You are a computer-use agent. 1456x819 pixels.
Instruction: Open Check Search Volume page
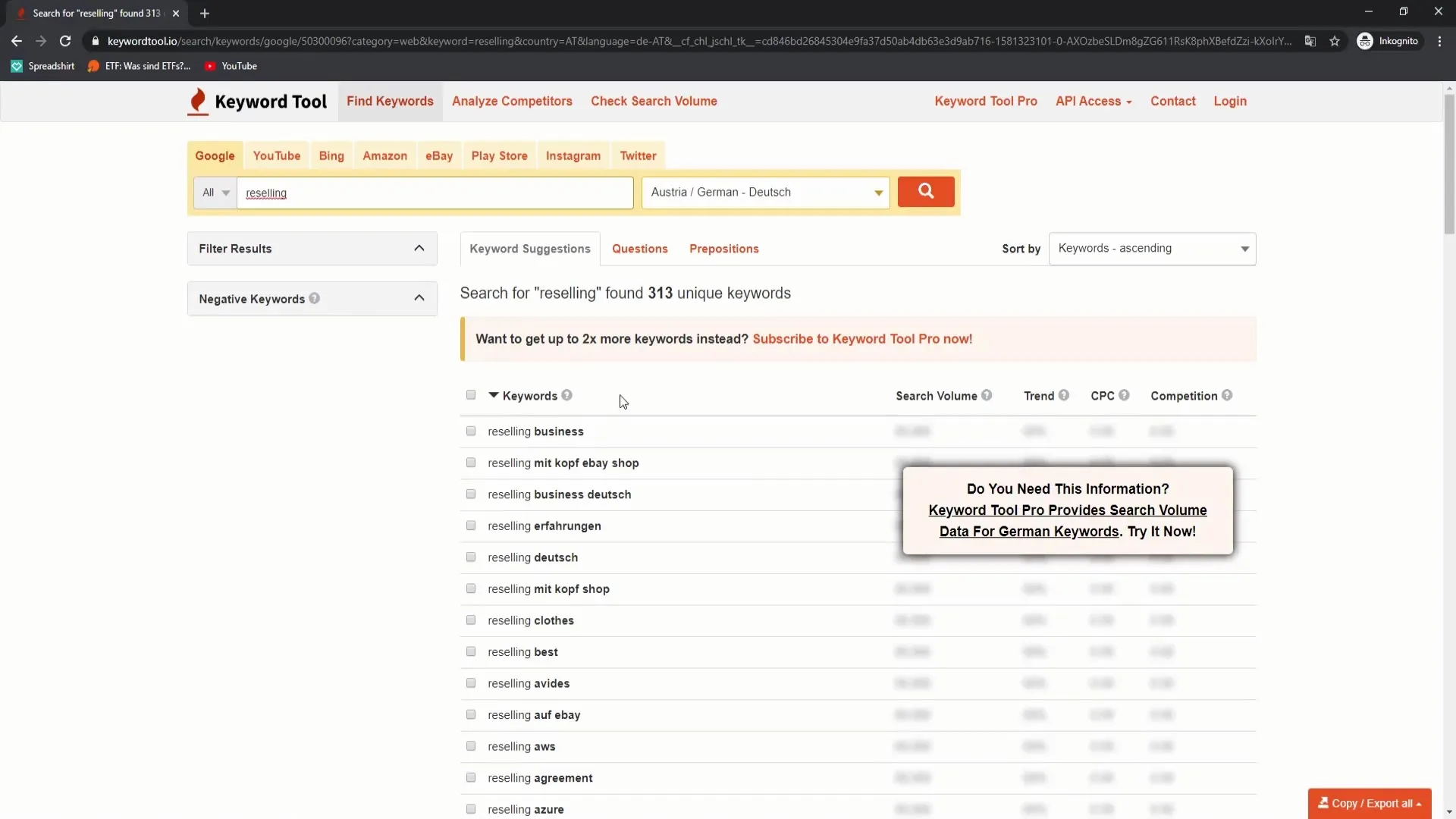pos(654,102)
